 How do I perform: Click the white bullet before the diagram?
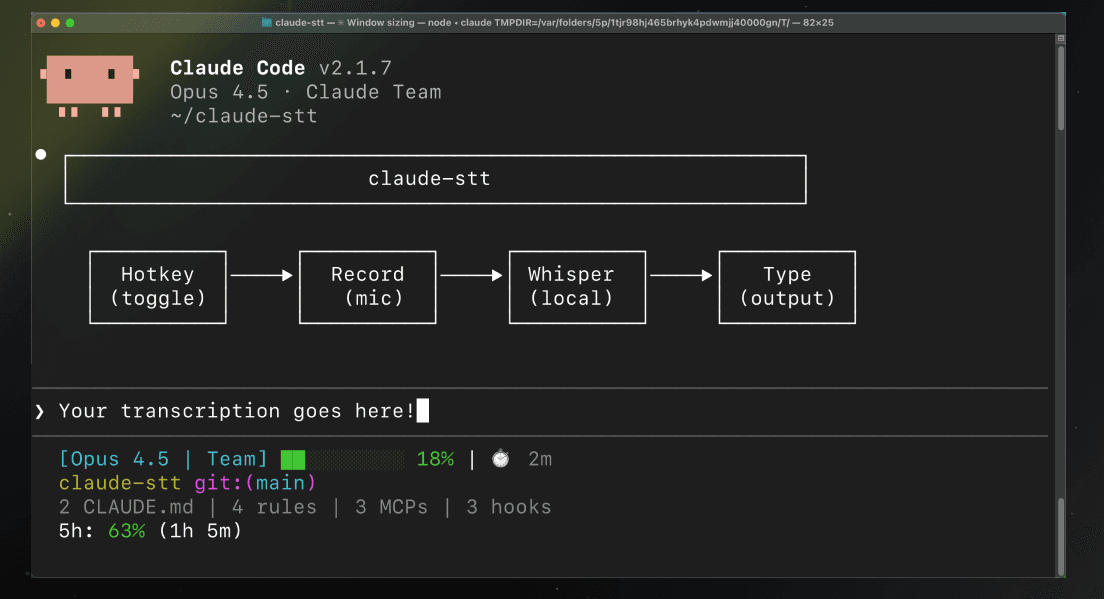pos(41,154)
